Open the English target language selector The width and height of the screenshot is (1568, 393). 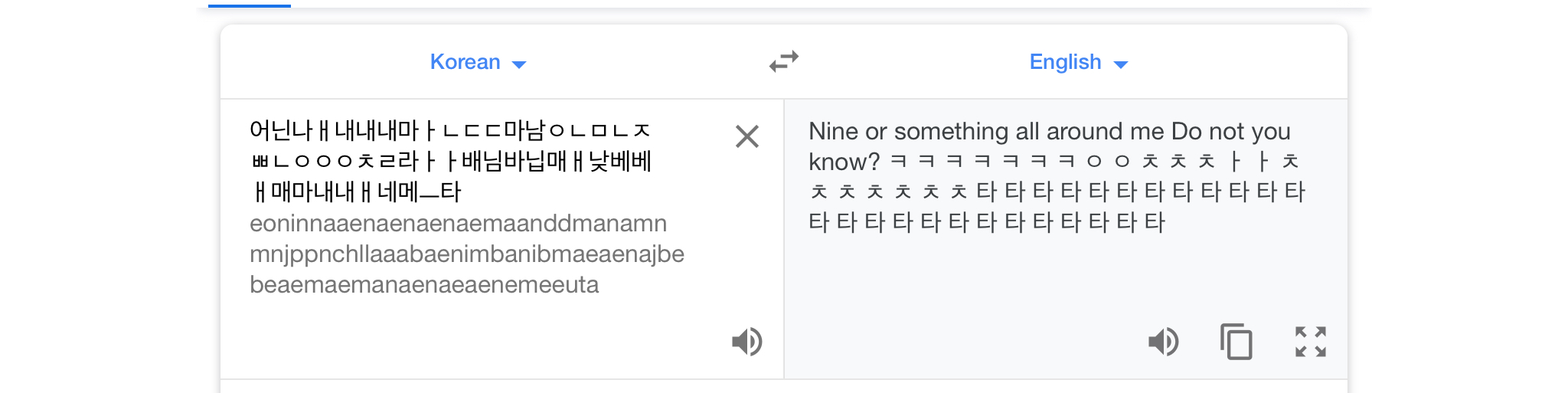(1065, 62)
